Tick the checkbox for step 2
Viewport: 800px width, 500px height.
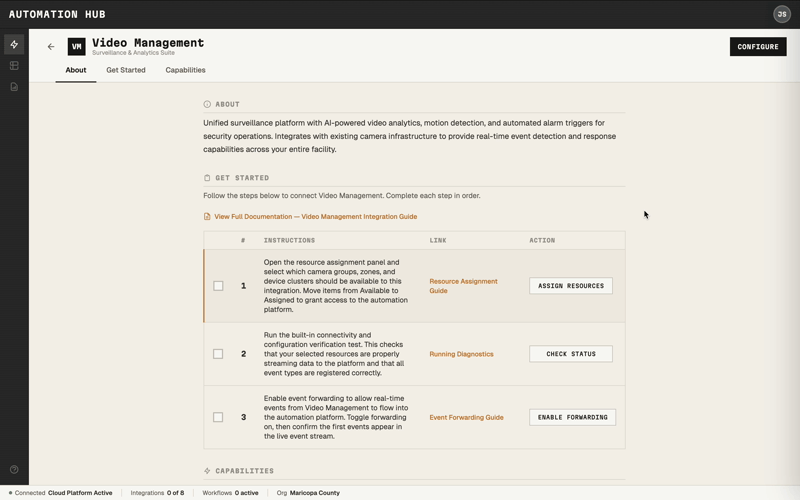tap(218, 354)
